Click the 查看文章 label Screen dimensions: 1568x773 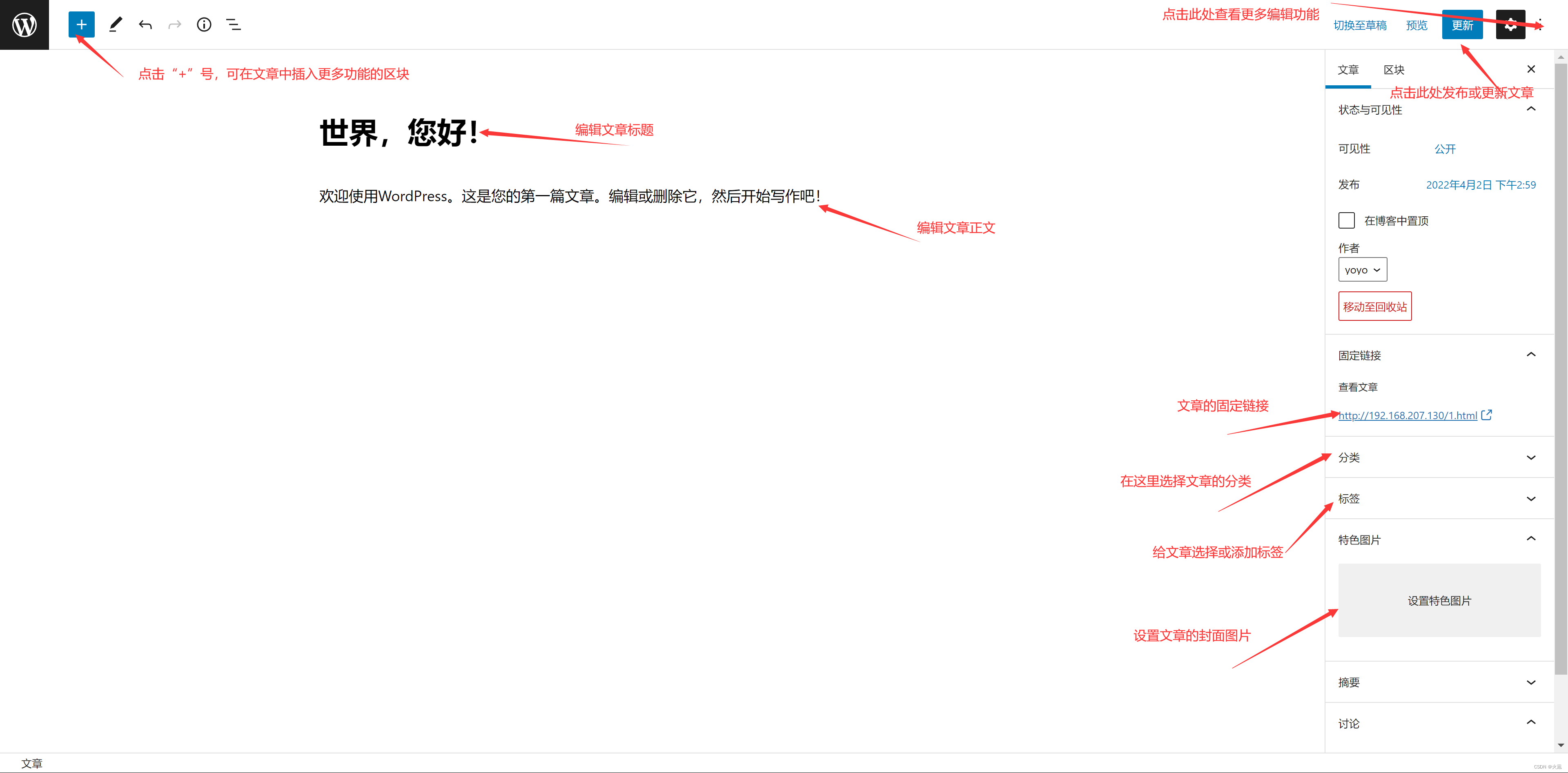click(1357, 387)
